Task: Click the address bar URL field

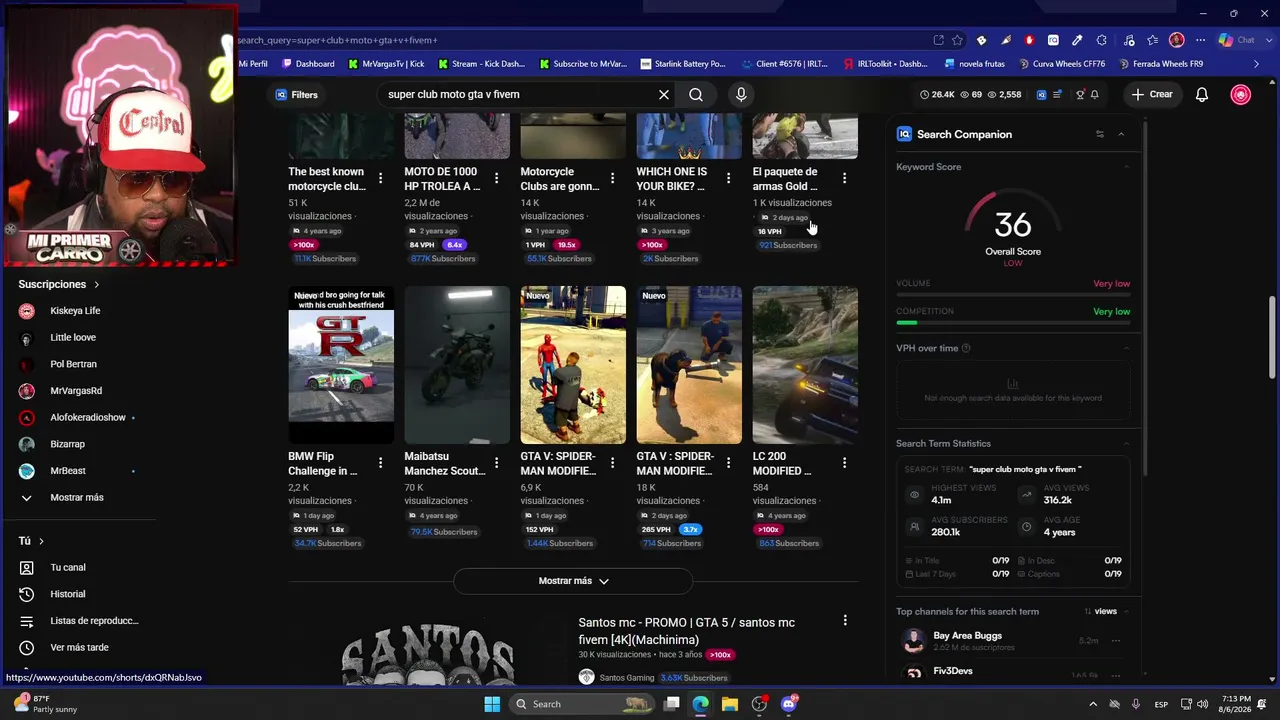Action: coord(580,40)
